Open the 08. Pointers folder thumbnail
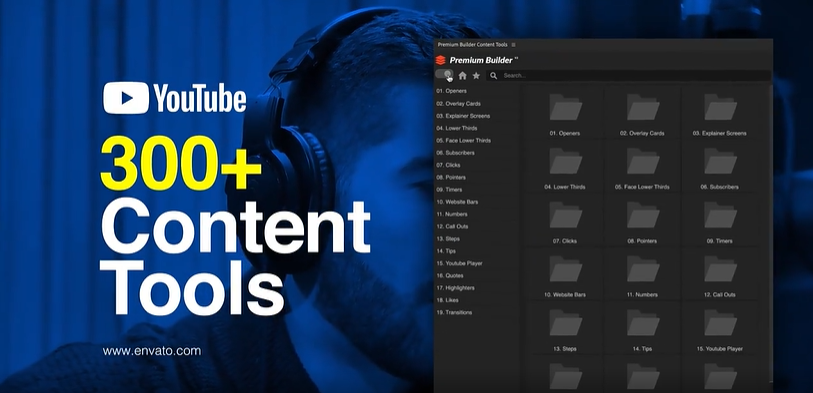This screenshot has height=393, width=813. (643, 215)
